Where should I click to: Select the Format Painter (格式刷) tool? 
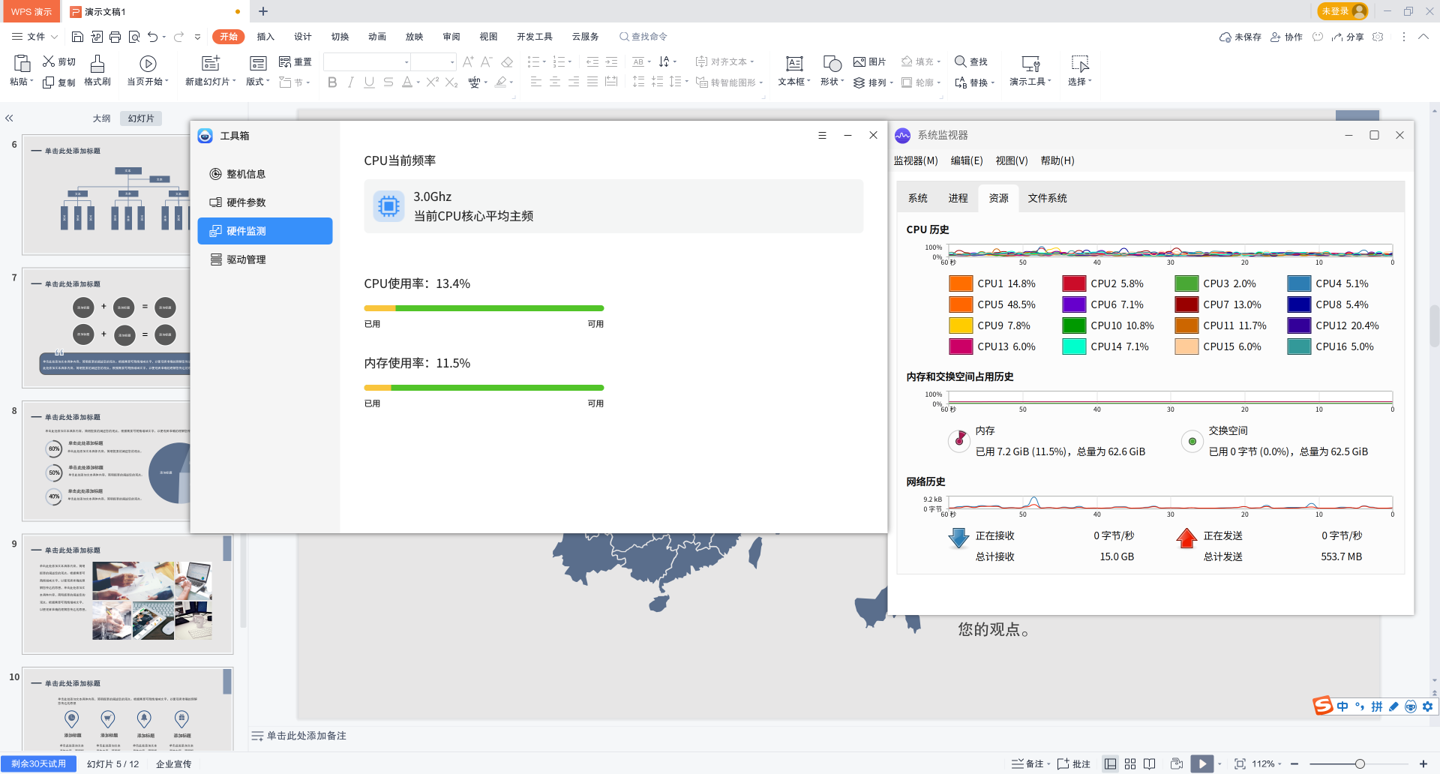97,70
